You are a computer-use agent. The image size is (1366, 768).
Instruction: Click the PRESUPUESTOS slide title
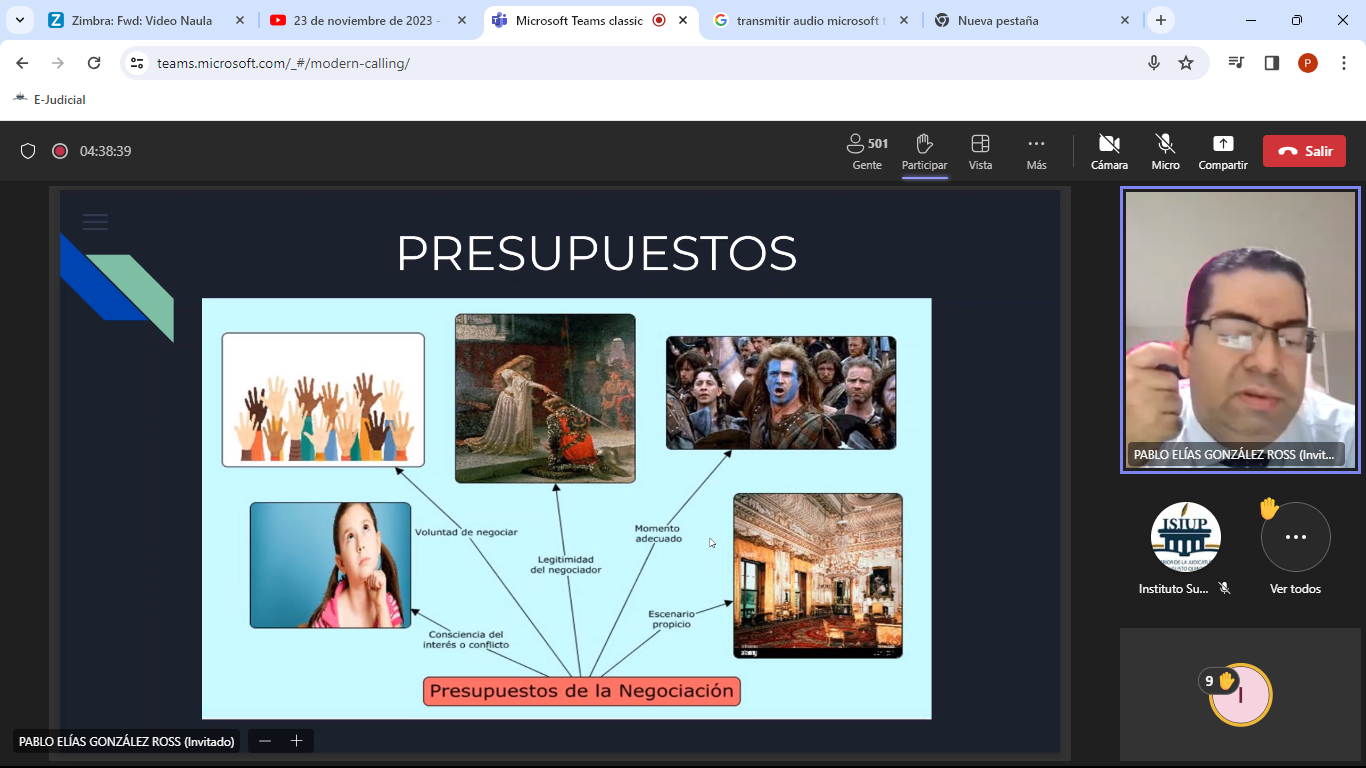point(597,254)
